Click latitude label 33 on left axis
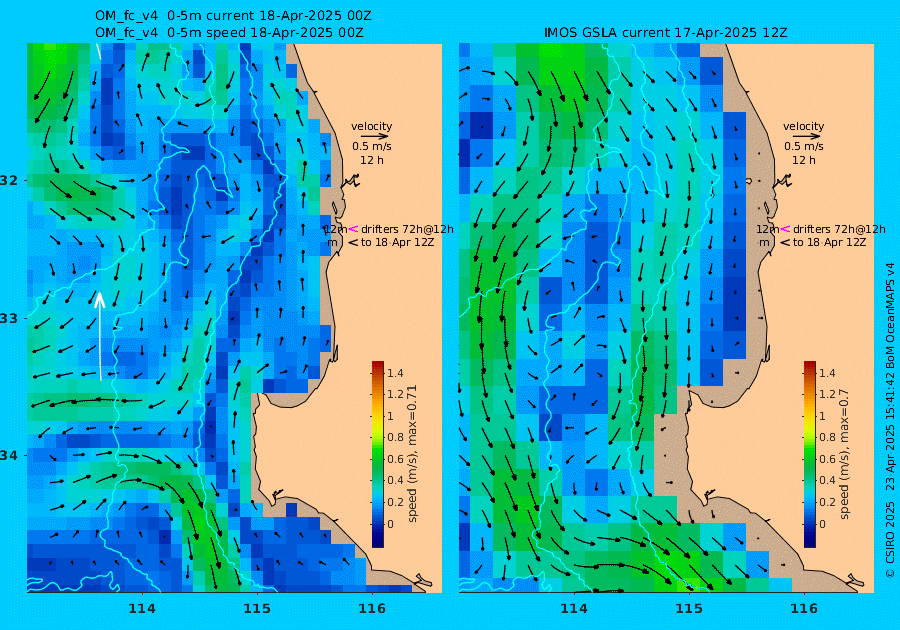900x630 pixels. tap(9, 318)
